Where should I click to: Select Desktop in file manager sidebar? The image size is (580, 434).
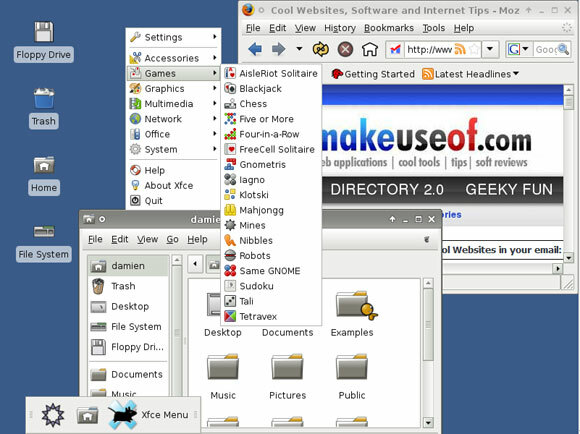pyautogui.click(x=128, y=306)
